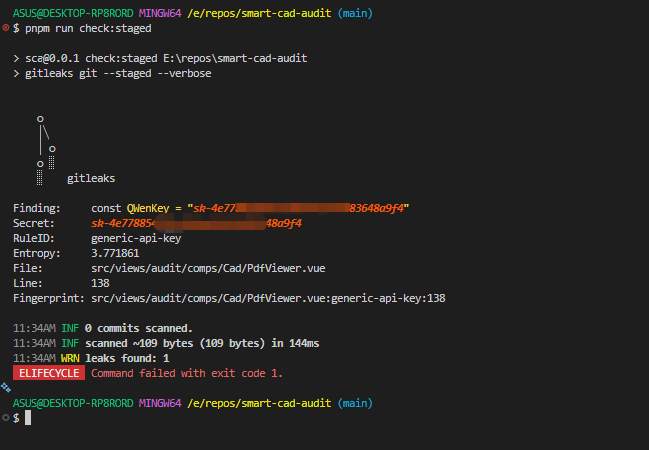This screenshot has height=450, width=649.
Task: Click /e/repos/smart-cad-audit path in the bottom prompt
Action: click(259, 403)
